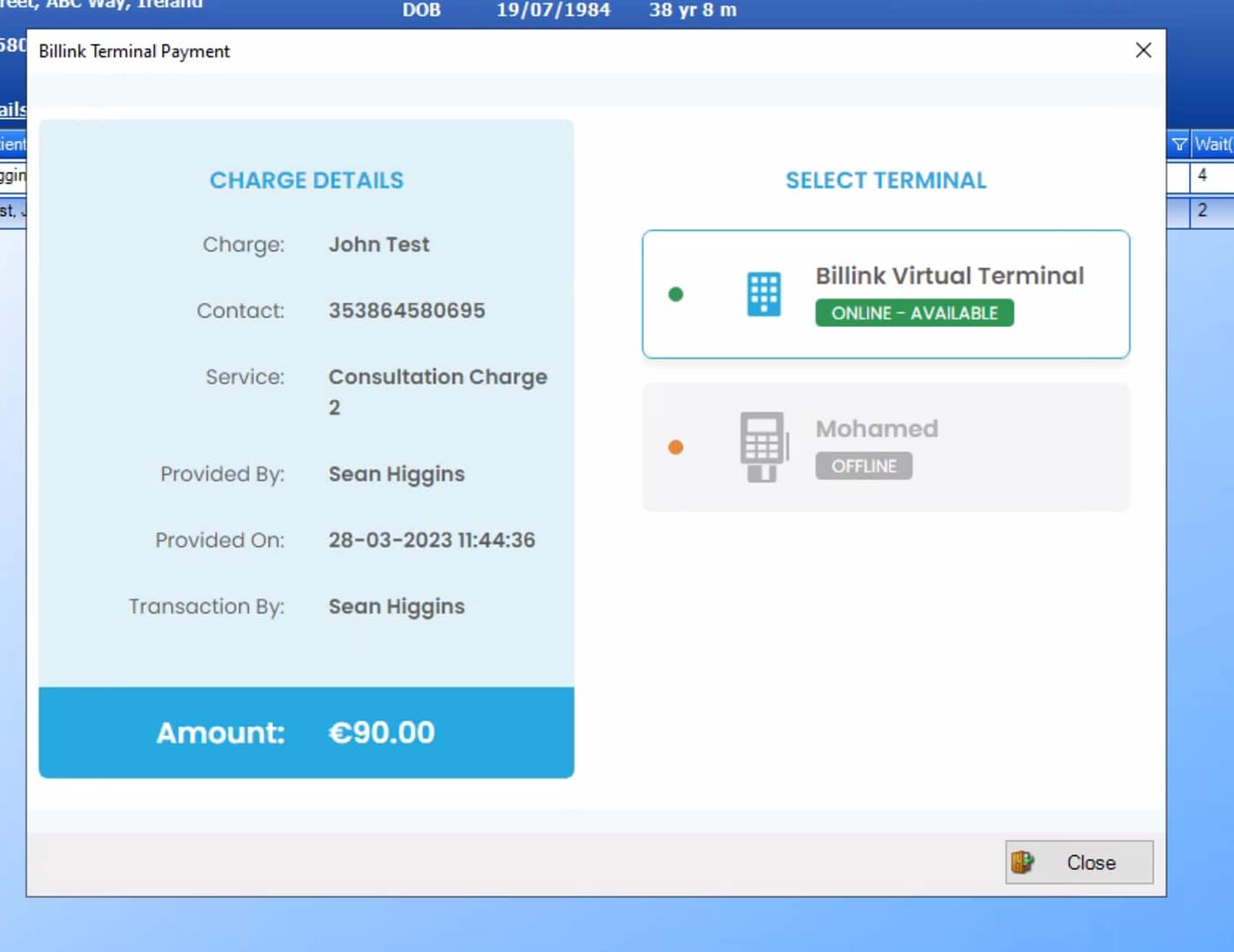1234x952 pixels.
Task: Click the Wait column header
Action: [x=1212, y=144]
